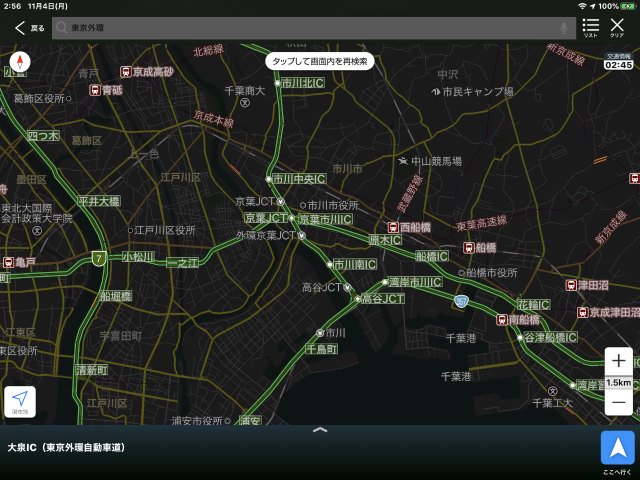Select the 京葉市川IC label
Screen dimensions: 640x480
pos(325,219)
